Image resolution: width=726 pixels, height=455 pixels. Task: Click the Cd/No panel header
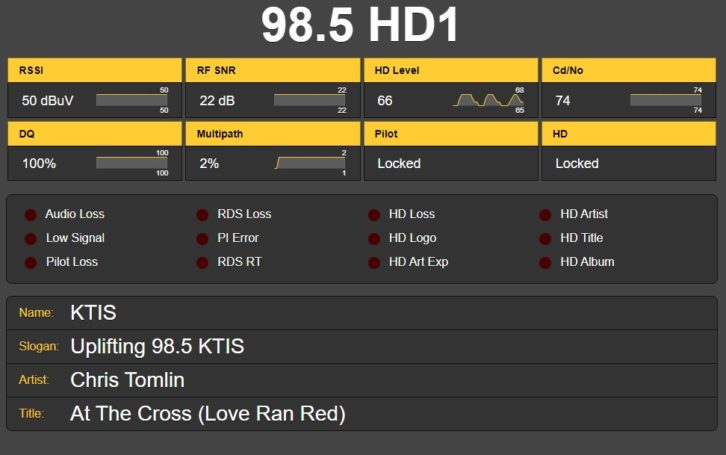pos(629,70)
